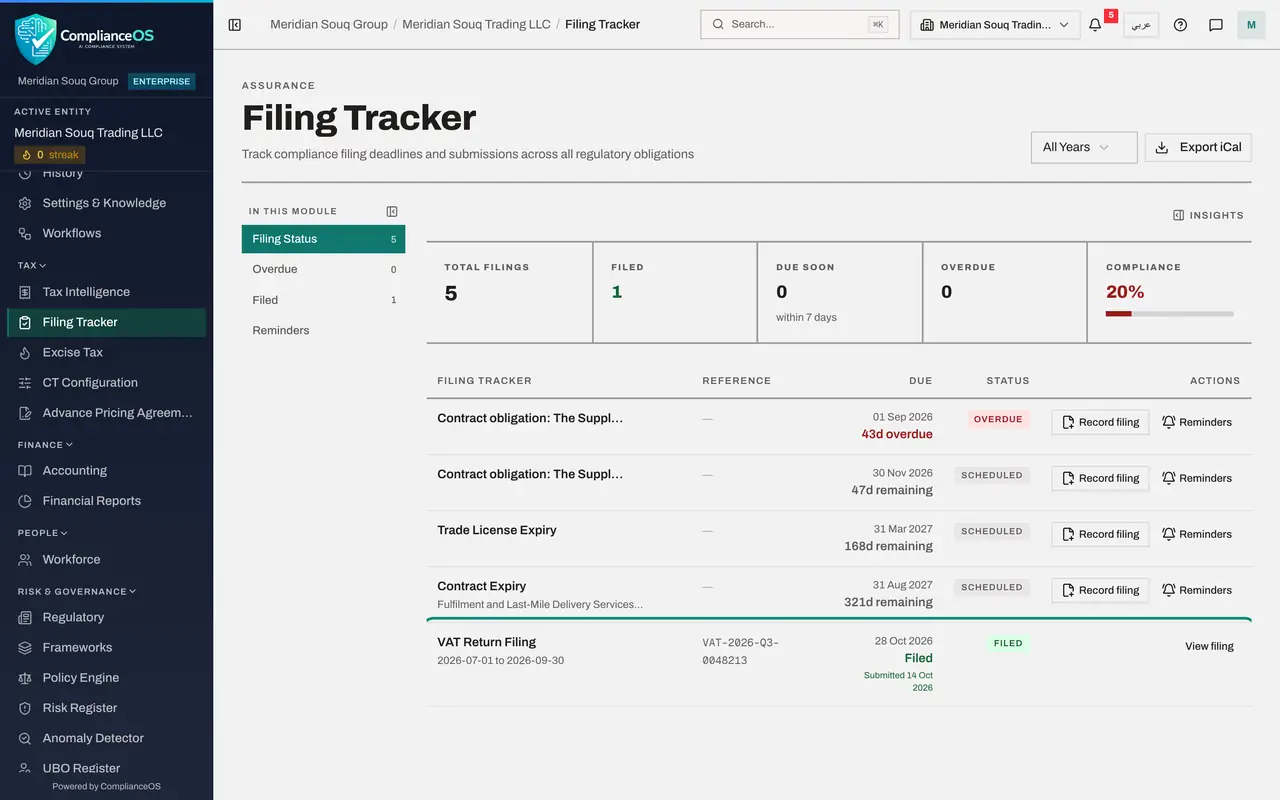This screenshot has height=800, width=1280.
Task: Click the Search input field
Action: [x=800, y=25]
